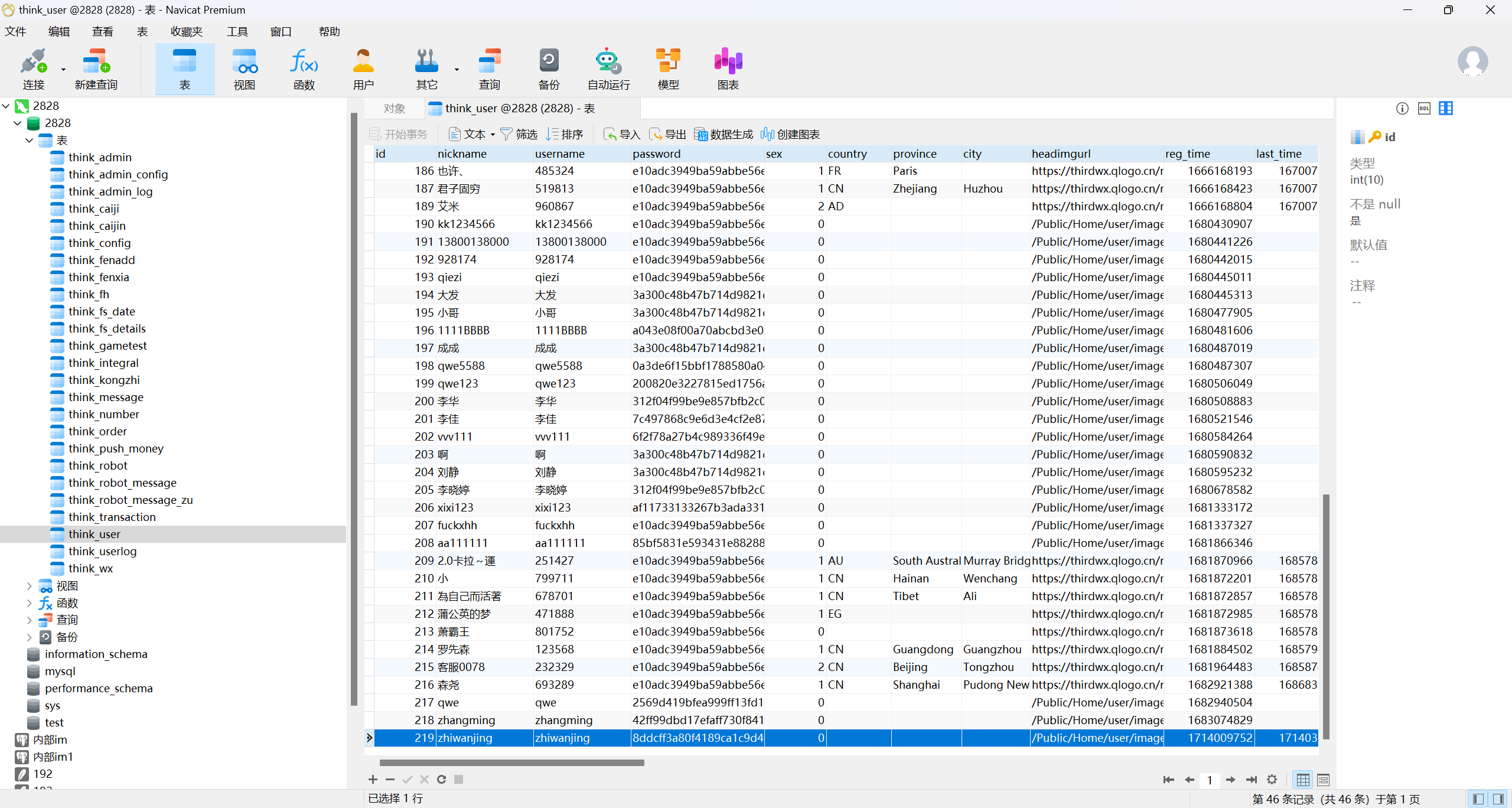The image size is (1512, 808).
Task: Open the 文本 display dropdown arrow
Action: (493, 135)
